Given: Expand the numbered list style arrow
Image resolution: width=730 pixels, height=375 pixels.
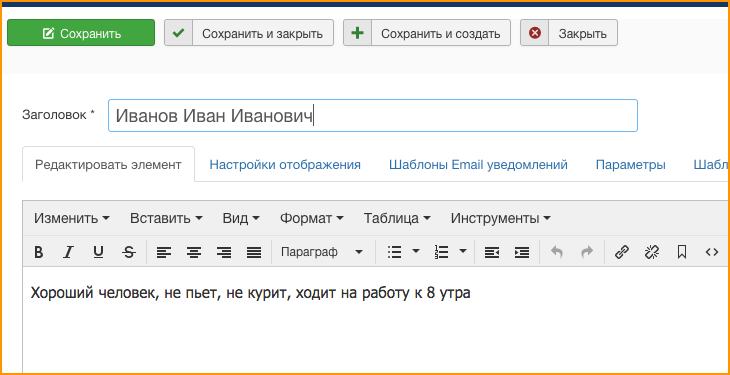Looking at the screenshot, I should [462, 252].
